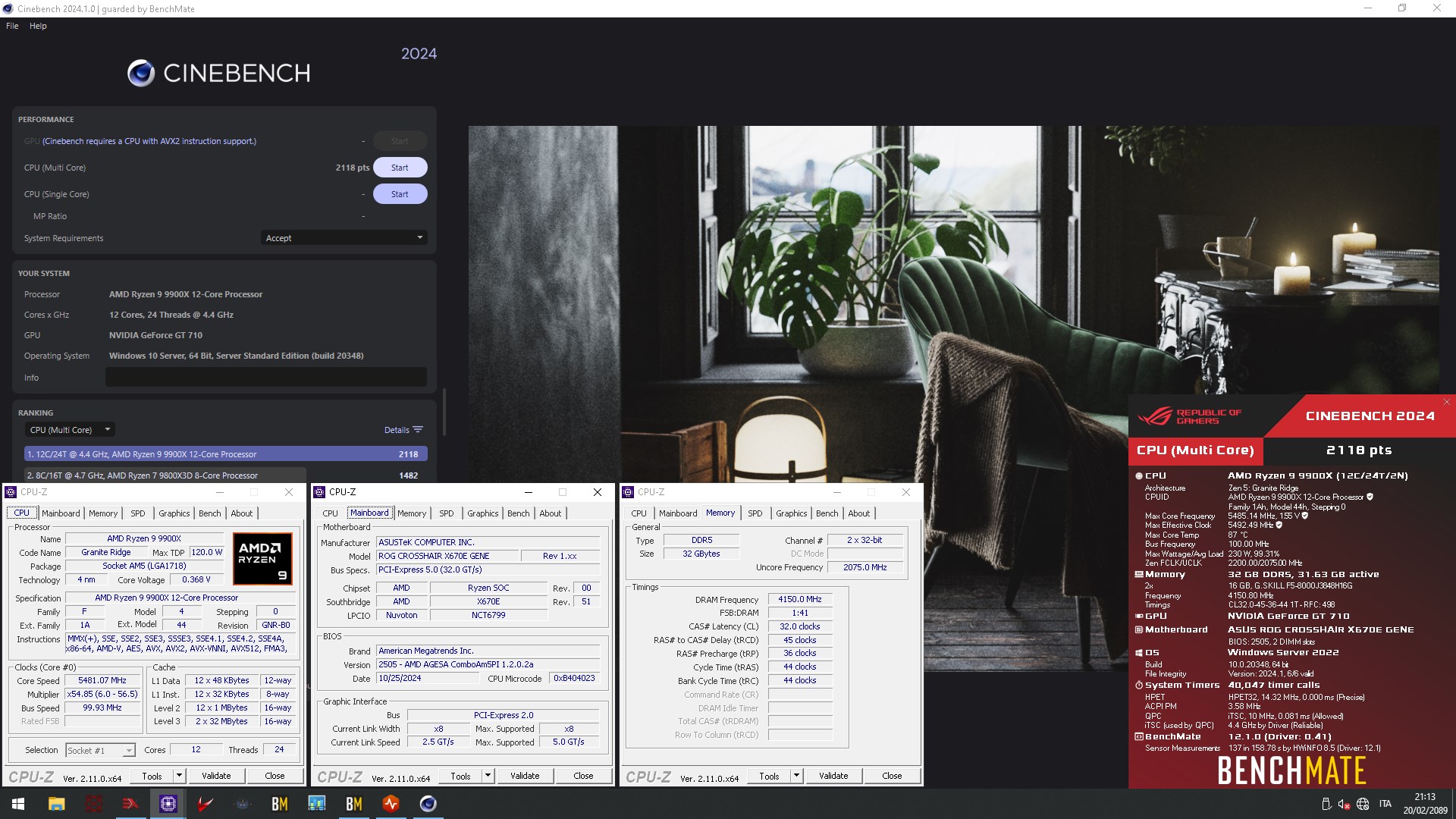Open the System Requirements Accept dropdown
Screen dimensions: 1456x819
click(344, 238)
